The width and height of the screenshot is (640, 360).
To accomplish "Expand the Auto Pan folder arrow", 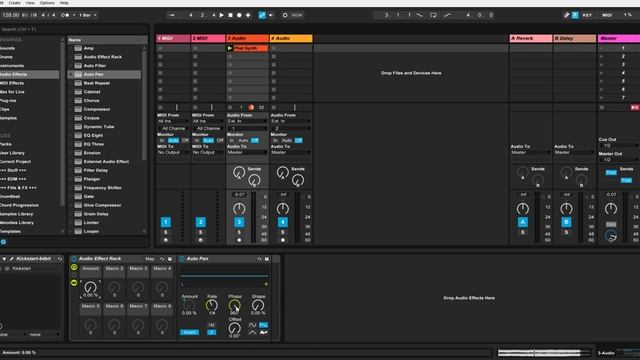I will (x=71, y=74).
